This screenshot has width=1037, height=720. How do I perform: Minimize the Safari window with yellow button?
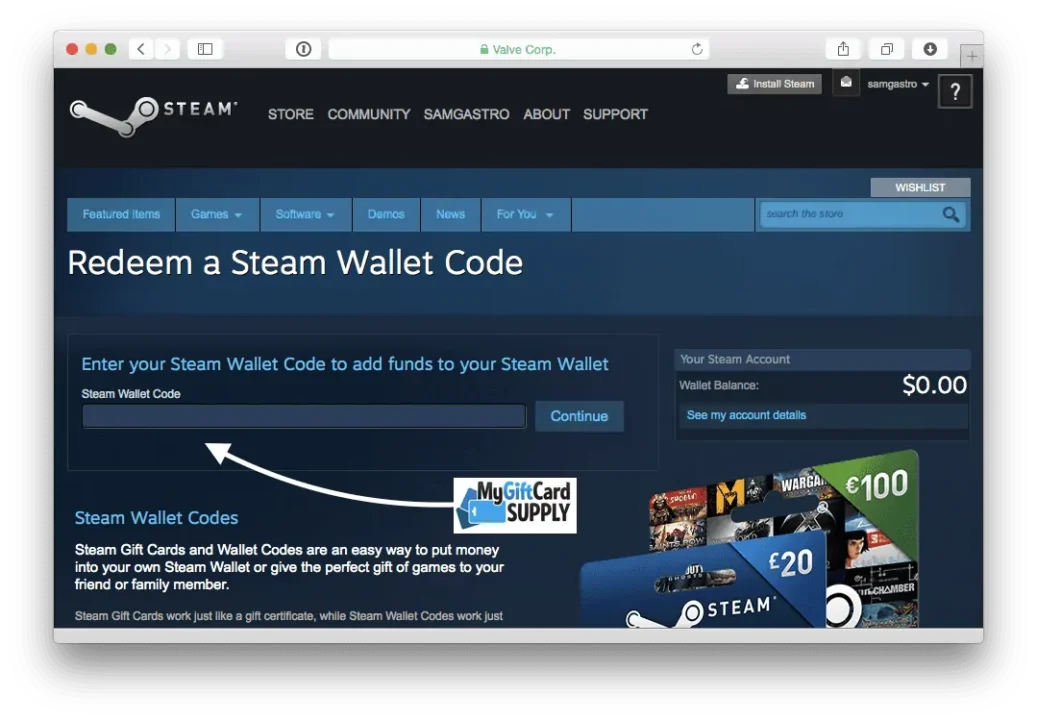91,49
